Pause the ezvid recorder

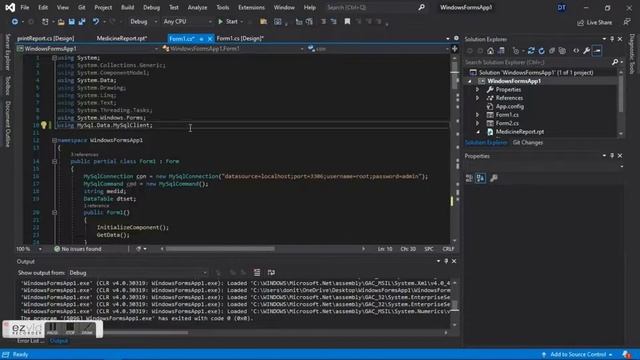pos(53,329)
